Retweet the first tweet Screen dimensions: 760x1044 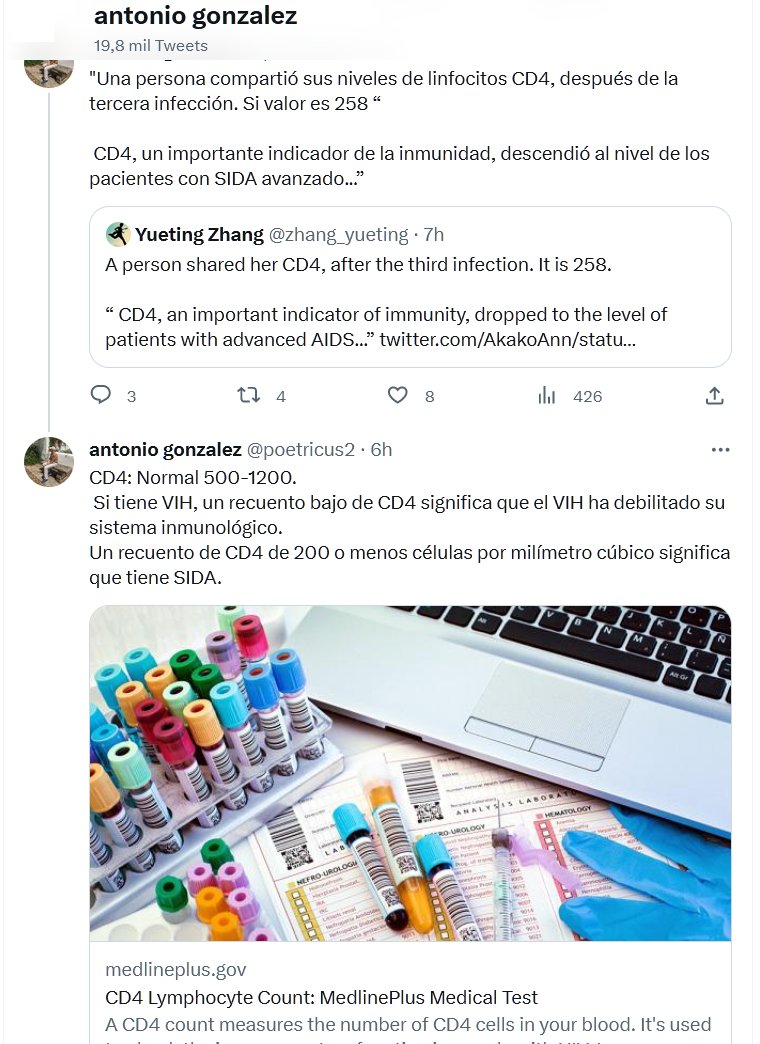pos(248,396)
